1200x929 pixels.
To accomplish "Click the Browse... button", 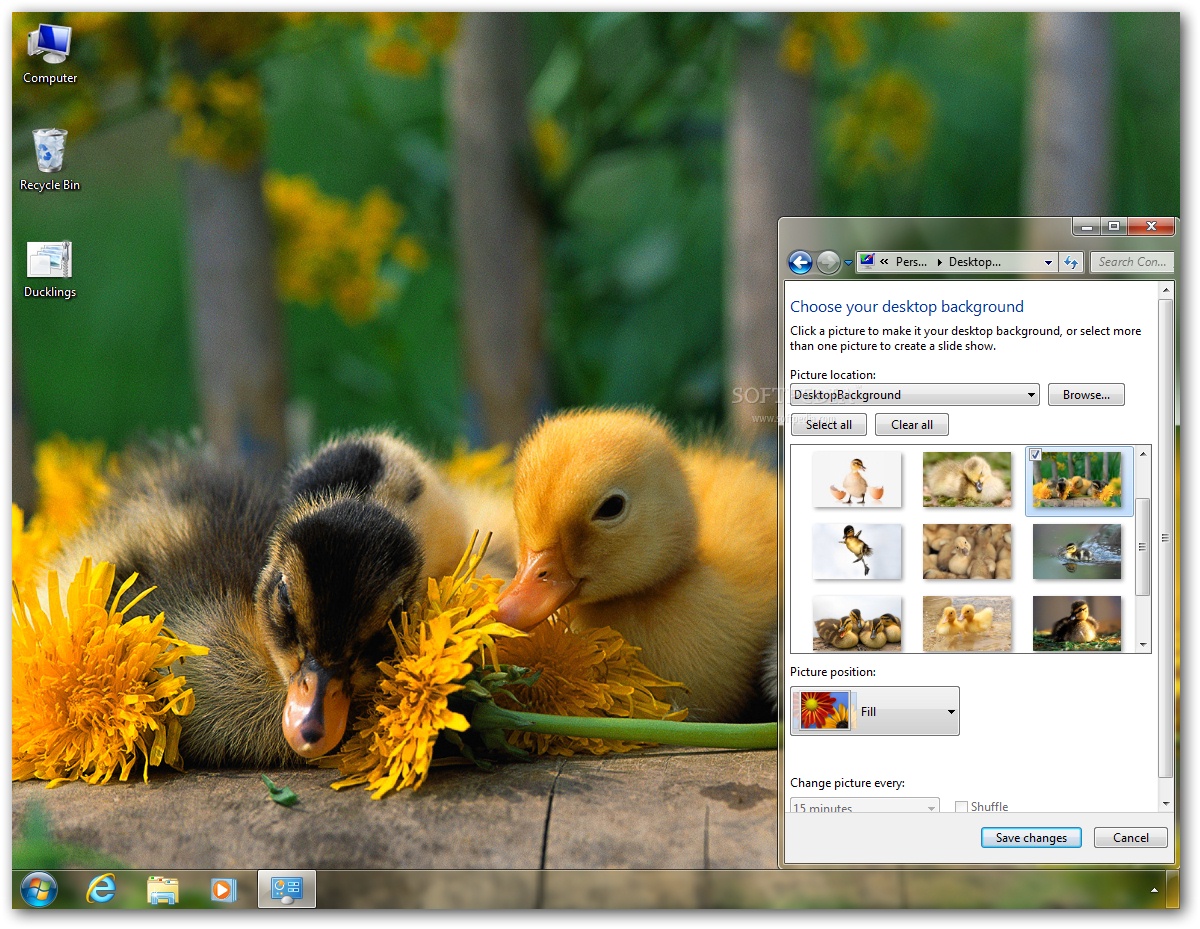I will click(1086, 395).
